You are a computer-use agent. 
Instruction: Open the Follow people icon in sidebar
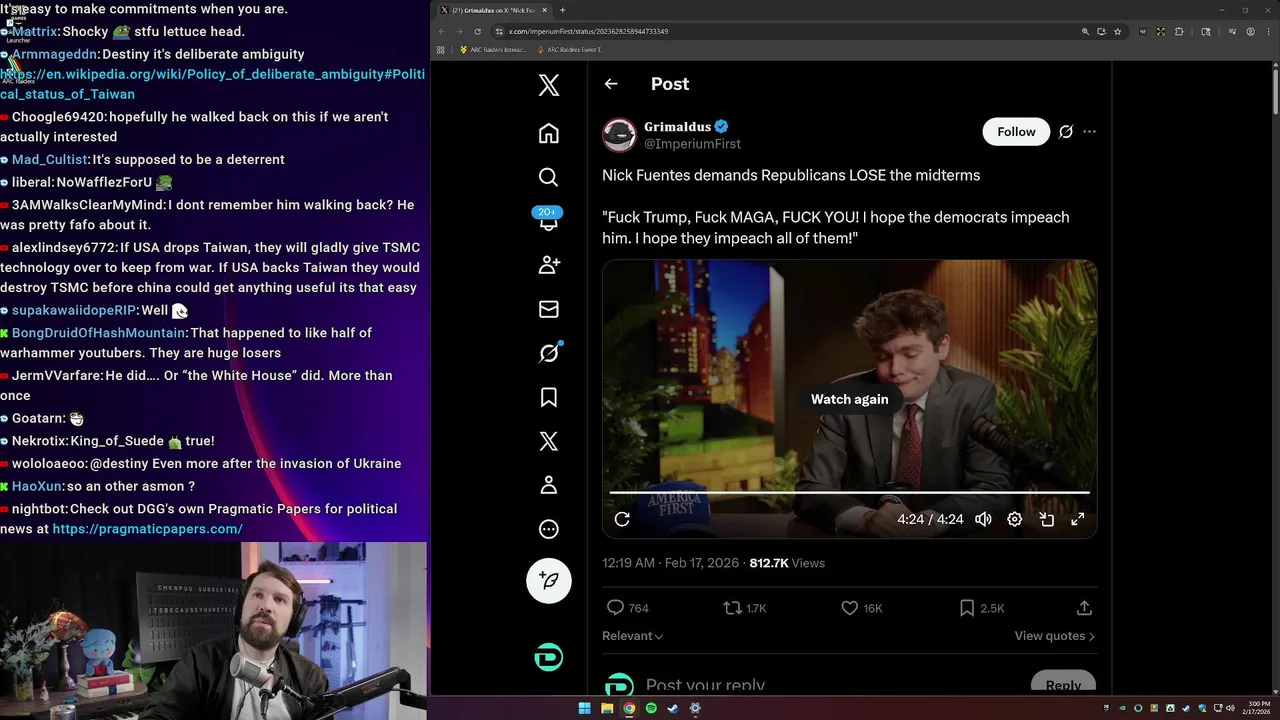click(x=548, y=265)
